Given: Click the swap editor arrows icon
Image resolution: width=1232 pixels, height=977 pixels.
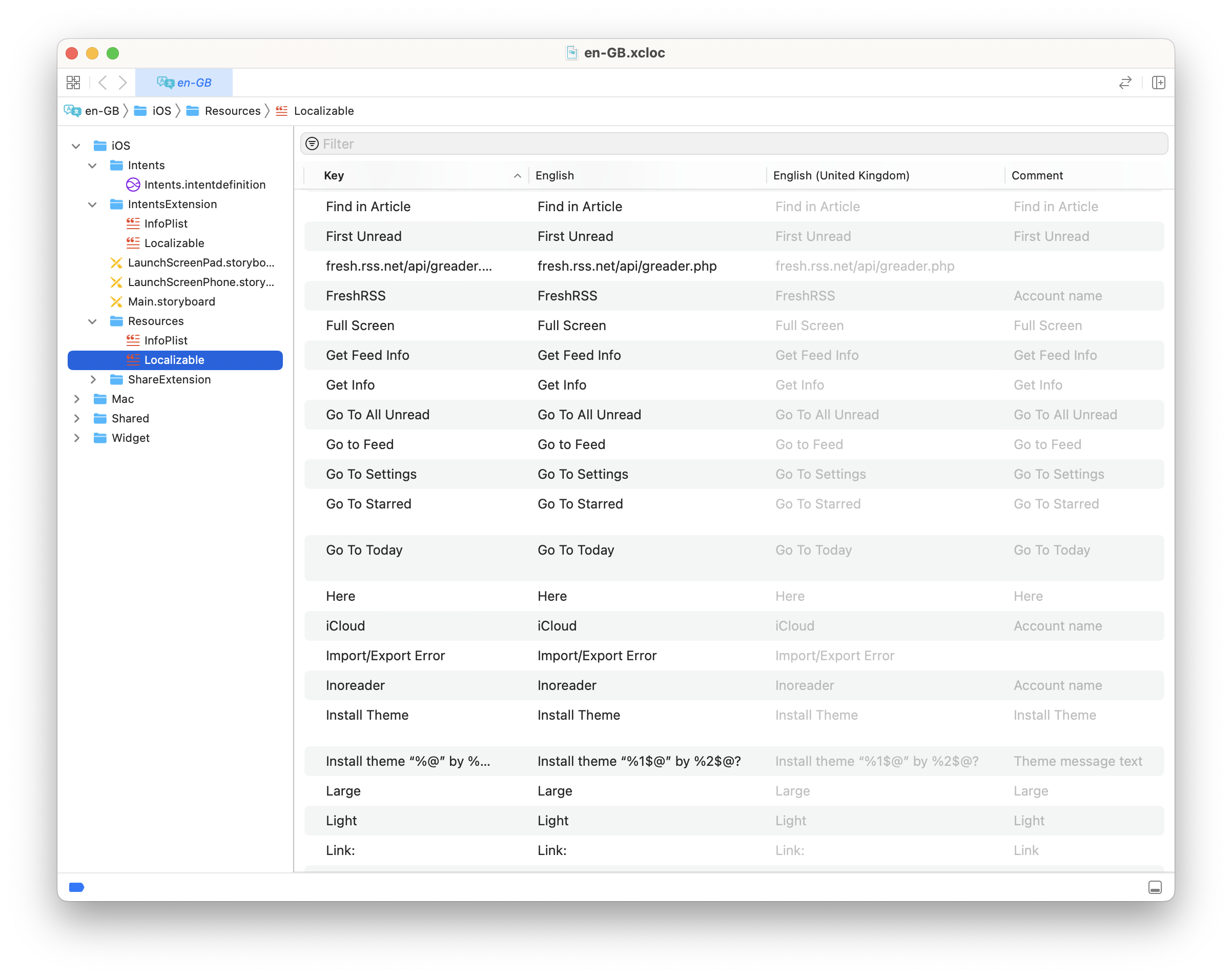Looking at the screenshot, I should point(1124,83).
